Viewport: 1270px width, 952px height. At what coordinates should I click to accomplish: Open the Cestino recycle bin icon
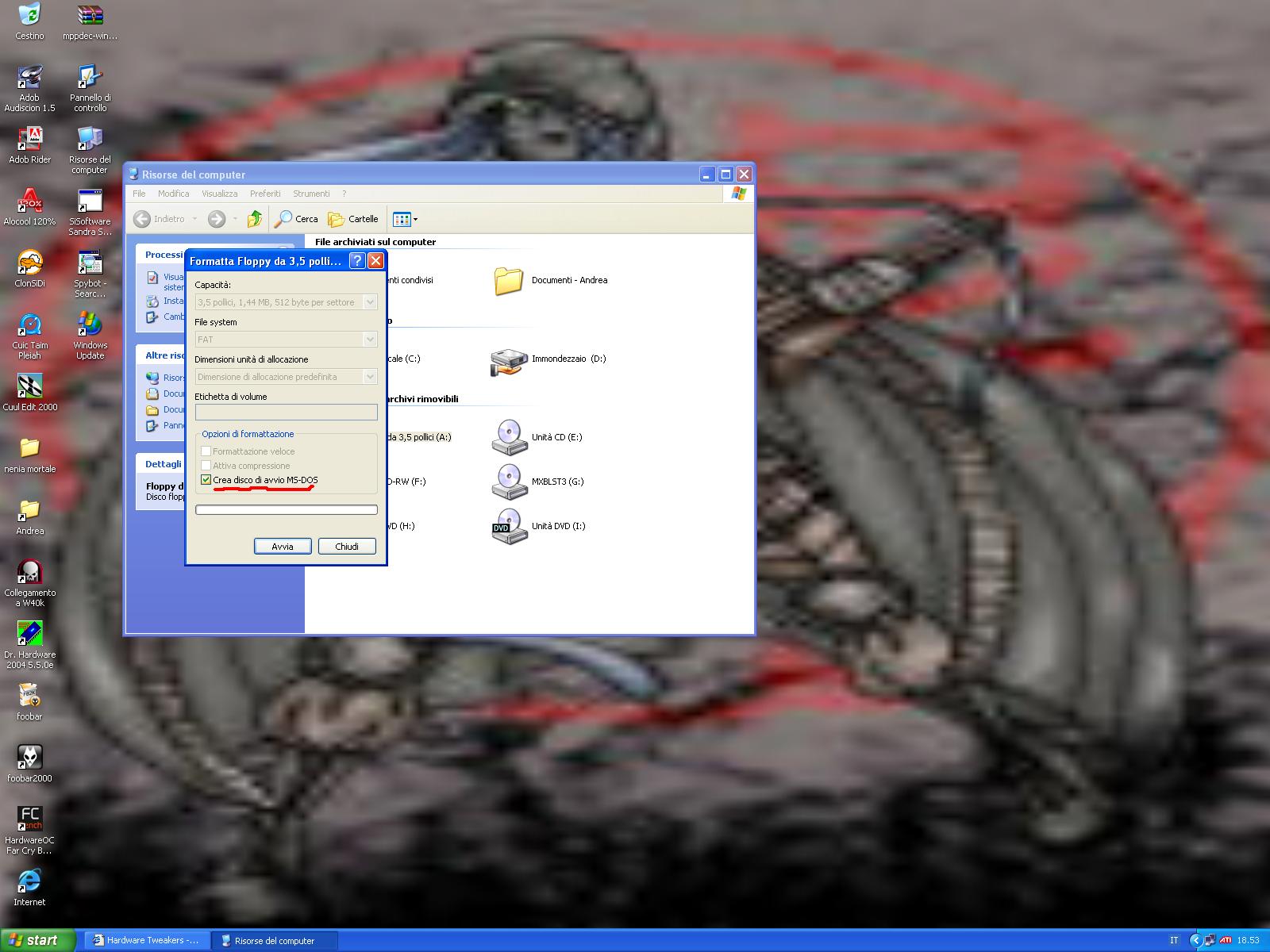[29, 21]
